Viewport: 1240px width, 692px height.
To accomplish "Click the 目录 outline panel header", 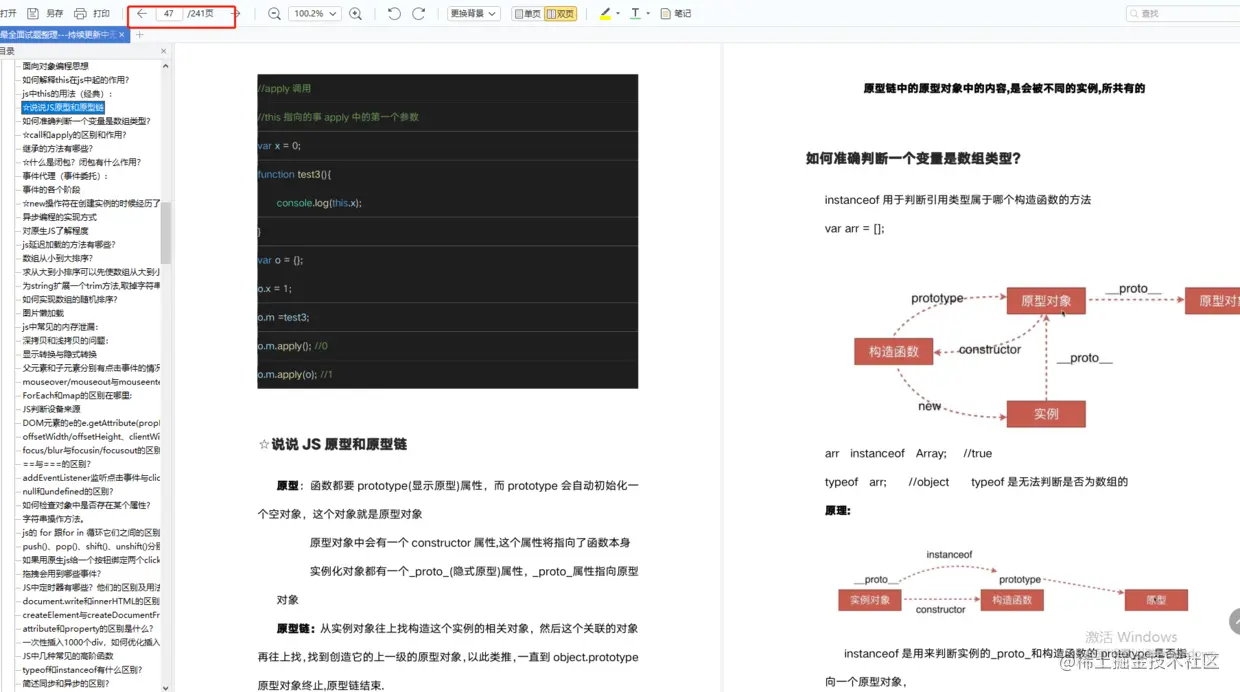I will click(7, 51).
